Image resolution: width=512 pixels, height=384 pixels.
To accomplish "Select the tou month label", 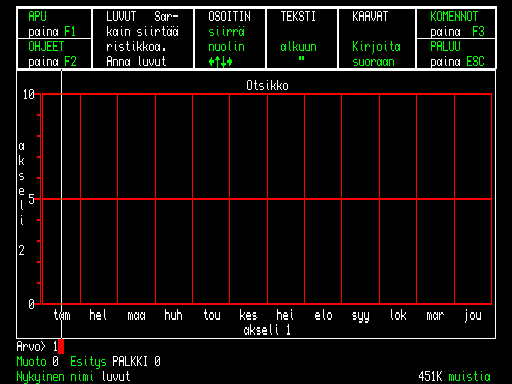I will tap(212, 315).
